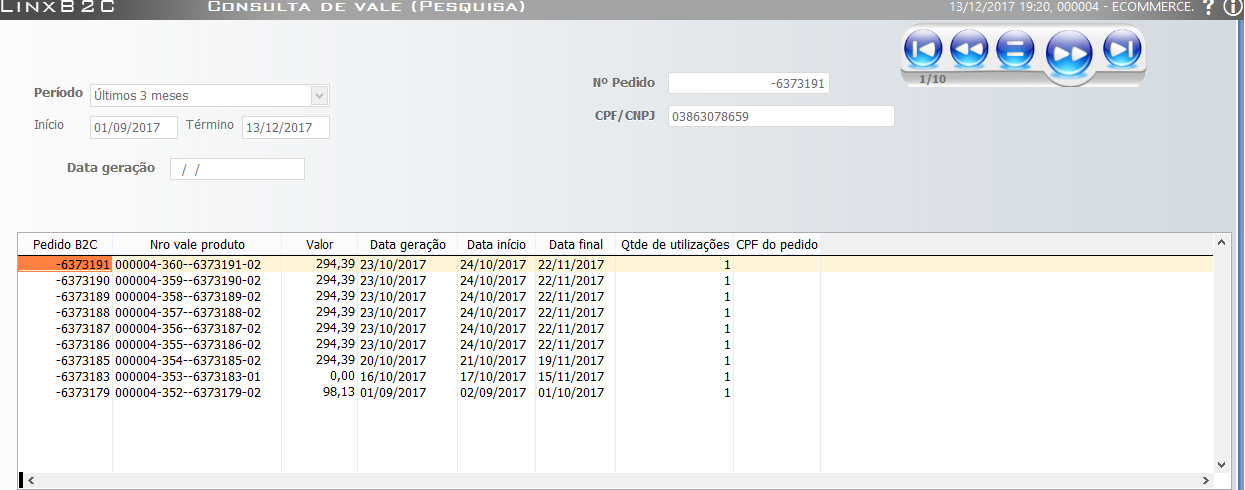Click the CPF/CNPJ field with 03863078659
This screenshot has width=1245, height=490.
[x=781, y=116]
